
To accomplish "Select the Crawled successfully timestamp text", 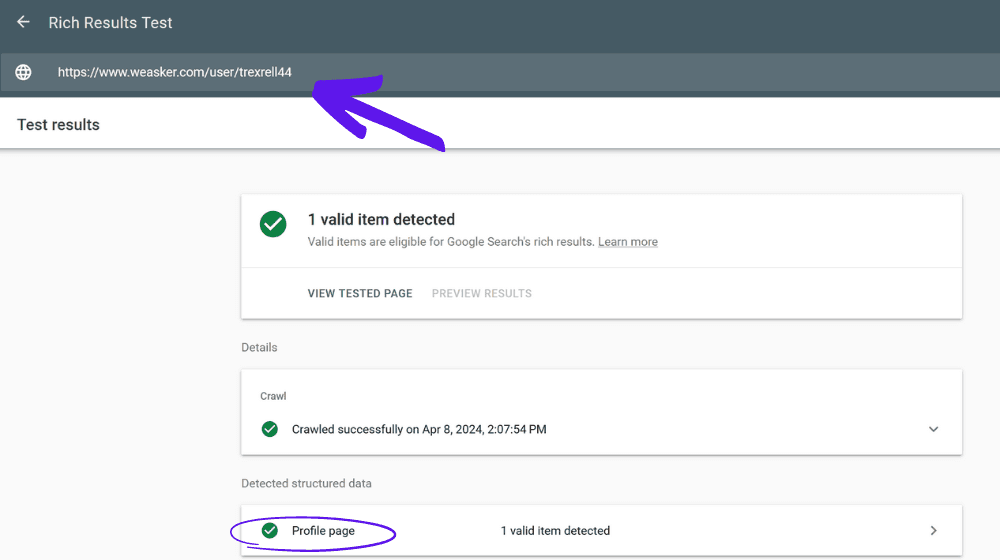I will 418,429.
